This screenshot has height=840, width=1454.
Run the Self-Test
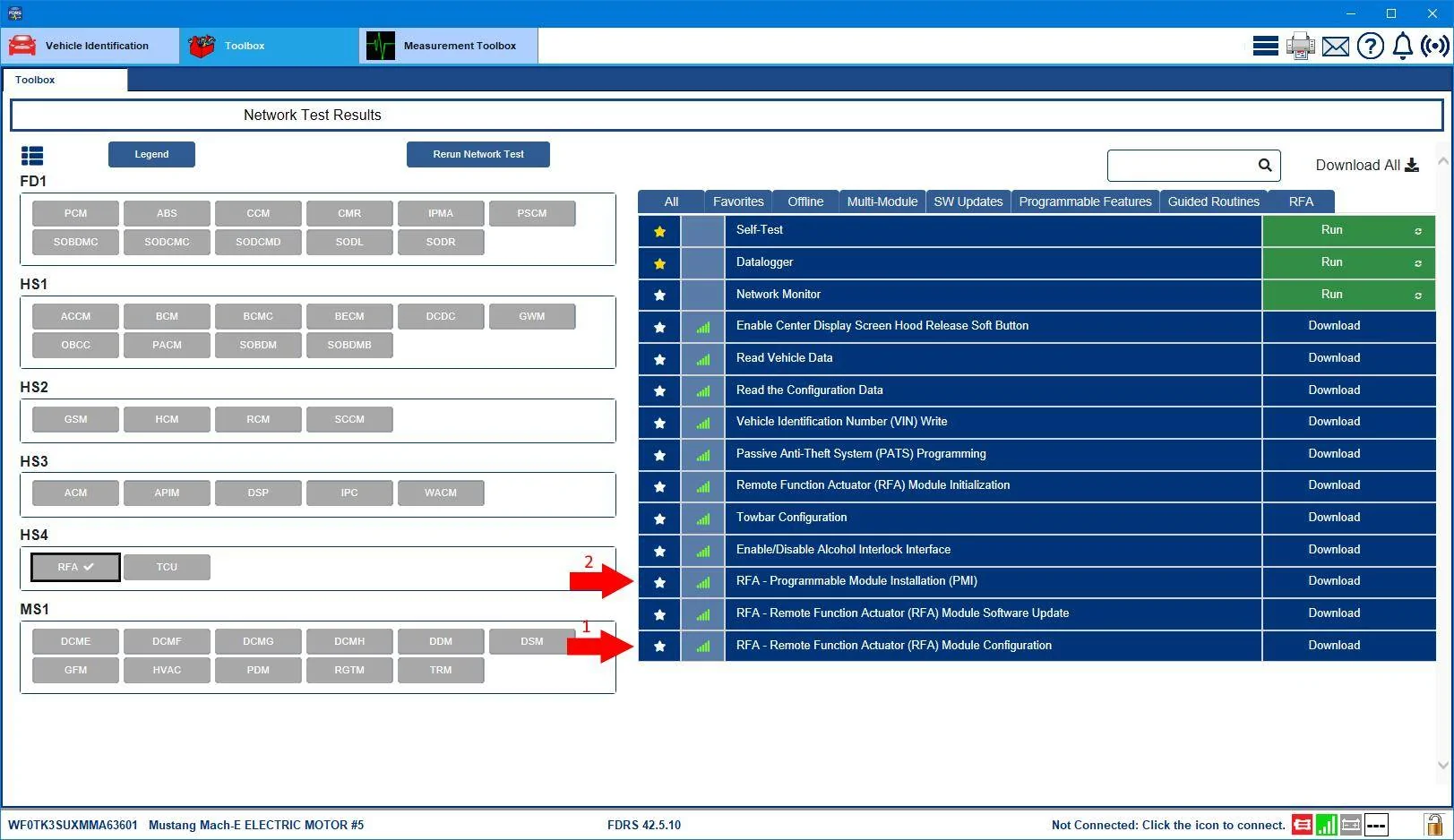tap(1332, 230)
